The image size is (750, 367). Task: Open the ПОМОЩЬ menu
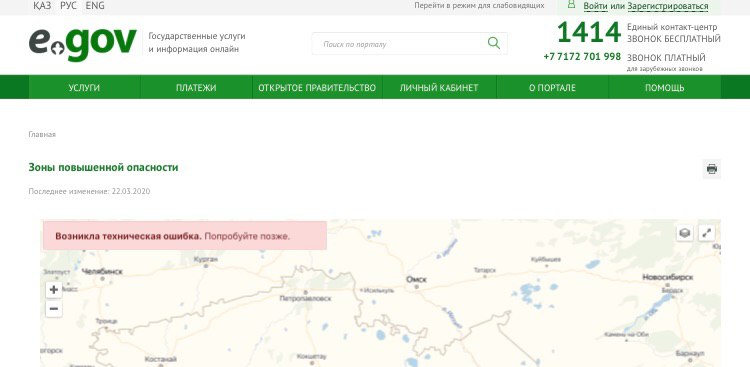[x=664, y=88]
